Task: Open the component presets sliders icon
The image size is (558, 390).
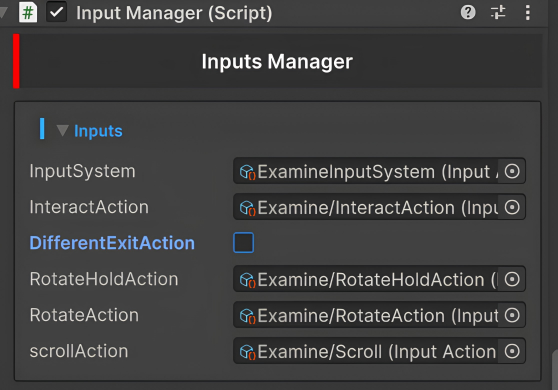Action: [498, 13]
